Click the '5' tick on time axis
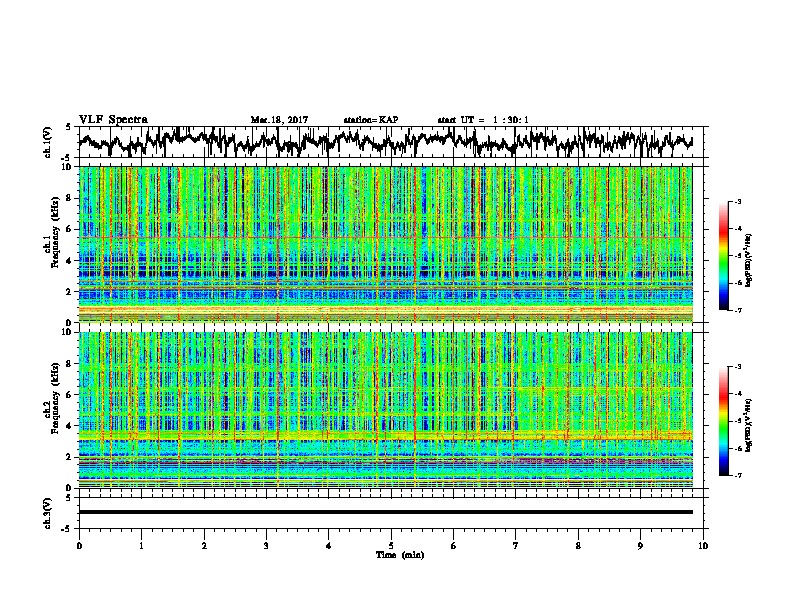The width and height of the screenshot is (792, 612). pyautogui.click(x=391, y=546)
